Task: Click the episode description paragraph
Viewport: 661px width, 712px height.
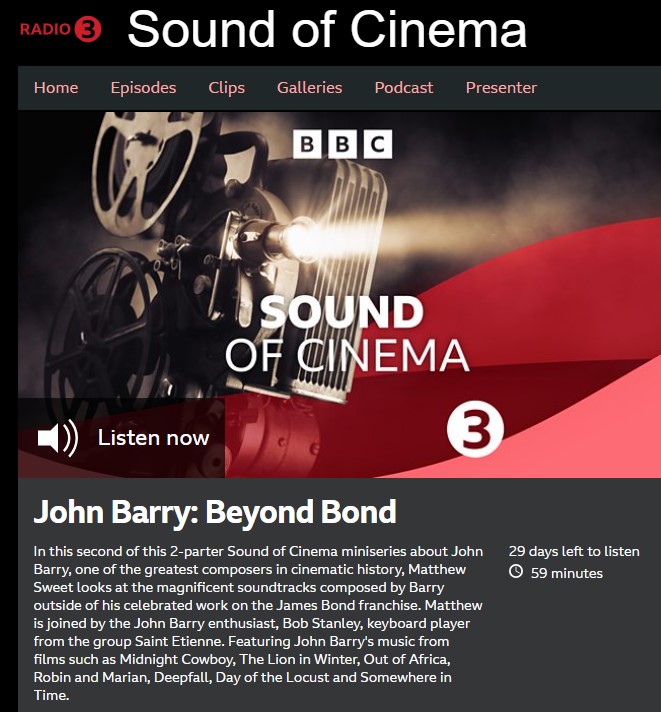Action: coord(258,623)
